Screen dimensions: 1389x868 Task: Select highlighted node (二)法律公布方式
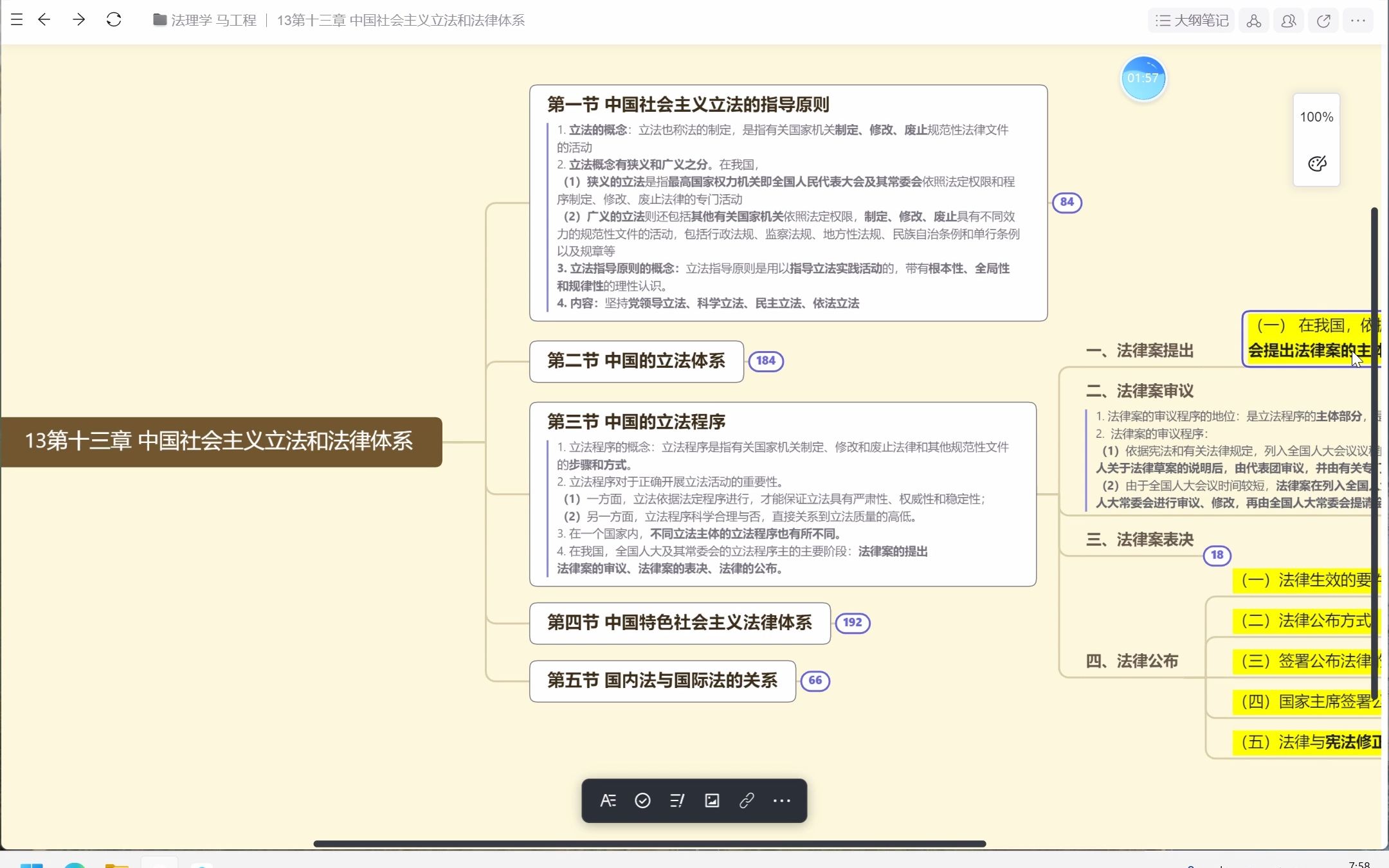point(1307,621)
